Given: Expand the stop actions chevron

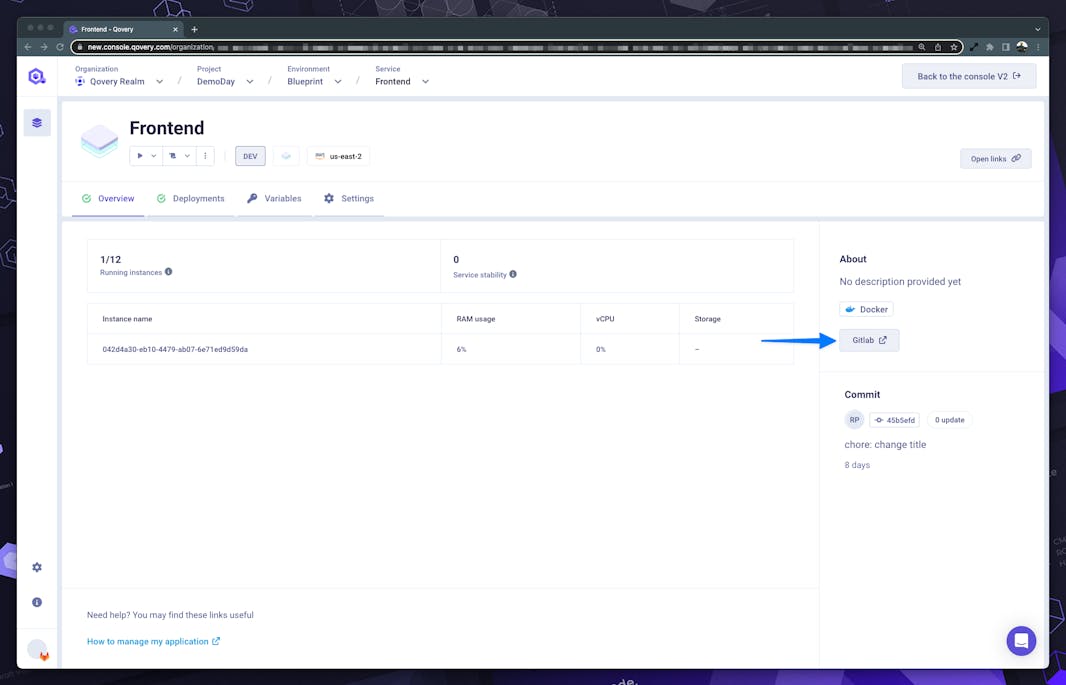Looking at the screenshot, I should tap(187, 156).
